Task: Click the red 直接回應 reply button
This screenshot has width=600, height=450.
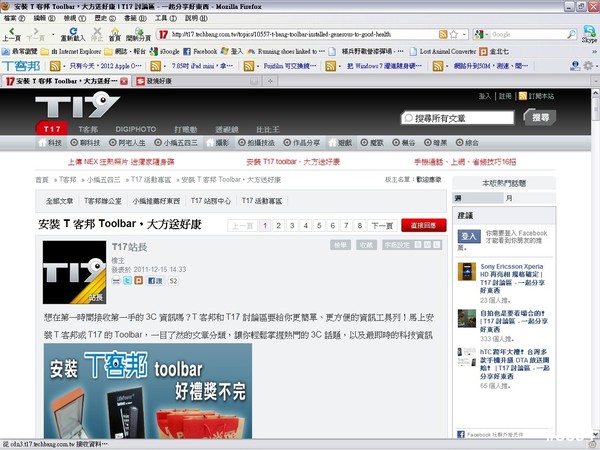Action: pyautogui.click(x=422, y=226)
